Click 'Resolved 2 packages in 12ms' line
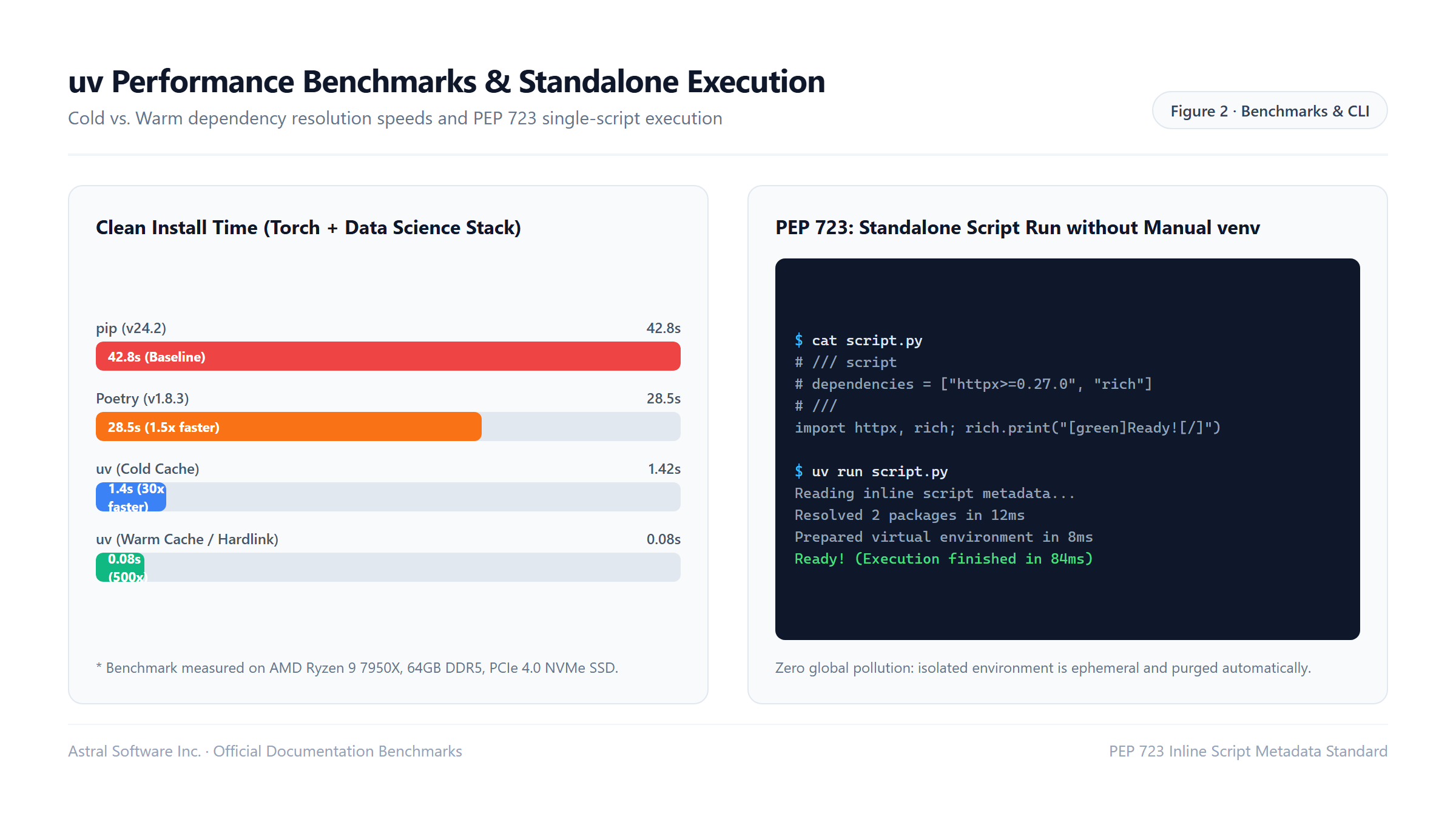 click(x=909, y=515)
